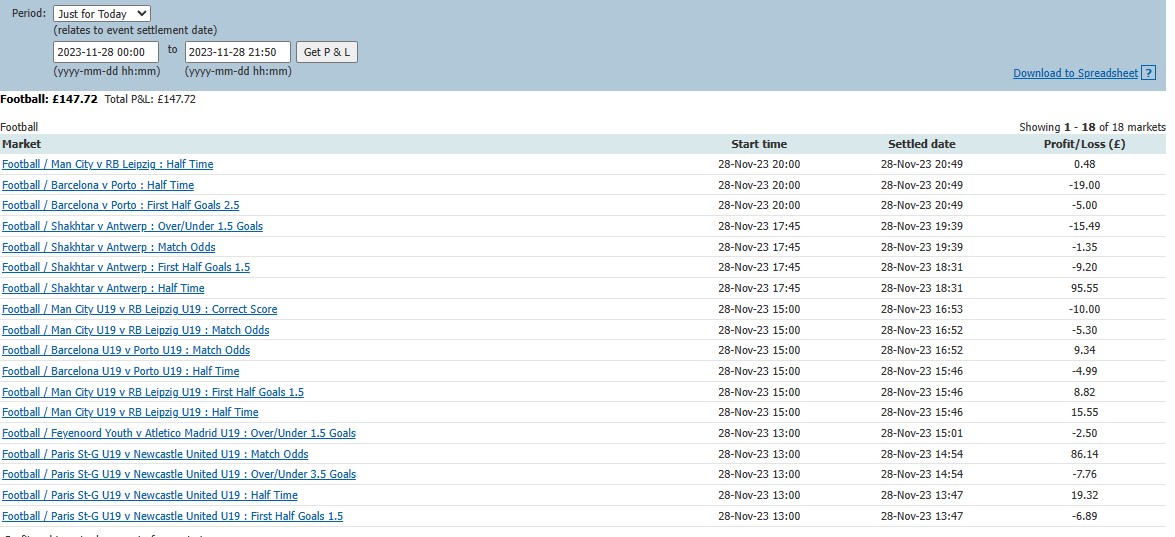
Task: Select the -15.49 loss value
Action: [1084, 226]
